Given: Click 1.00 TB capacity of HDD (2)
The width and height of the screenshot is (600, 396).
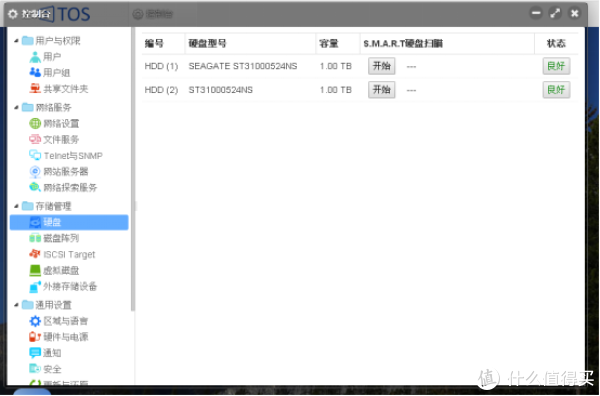Looking at the screenshot, I should pyautogui.click(x=336, y=90).
